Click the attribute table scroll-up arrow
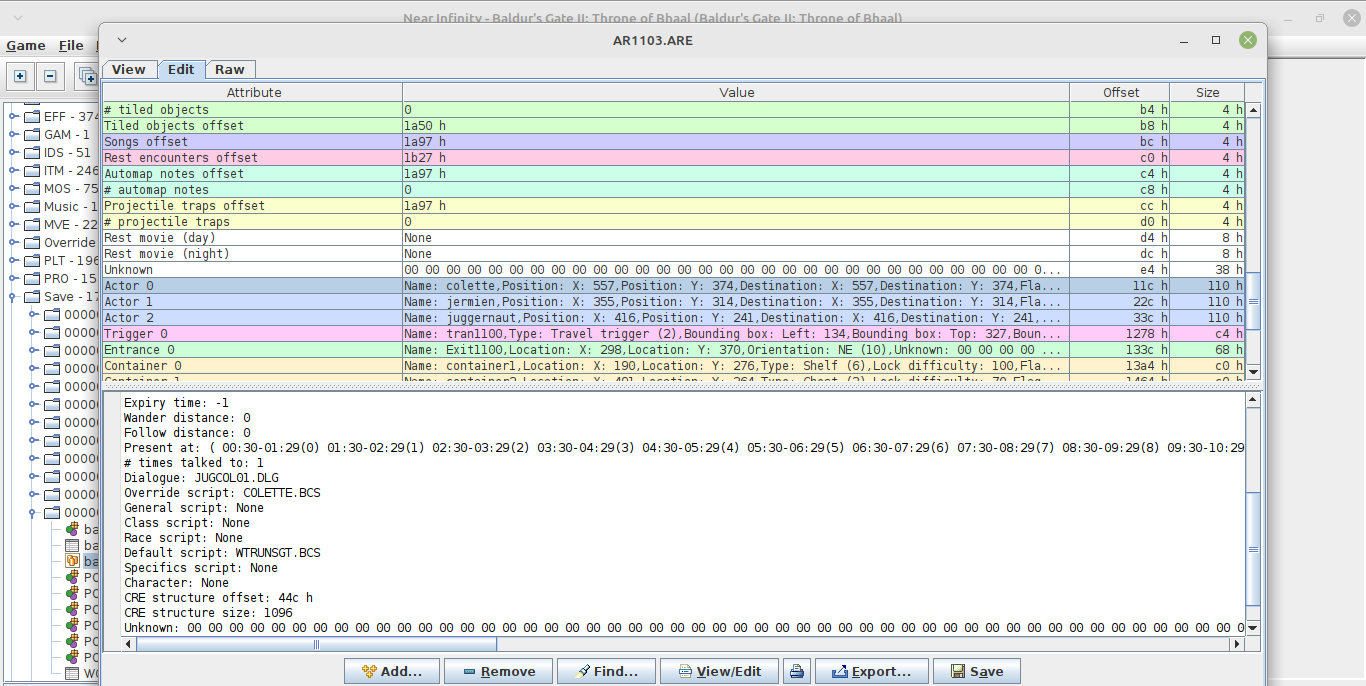1366x686 pixels. [1254, 110]
